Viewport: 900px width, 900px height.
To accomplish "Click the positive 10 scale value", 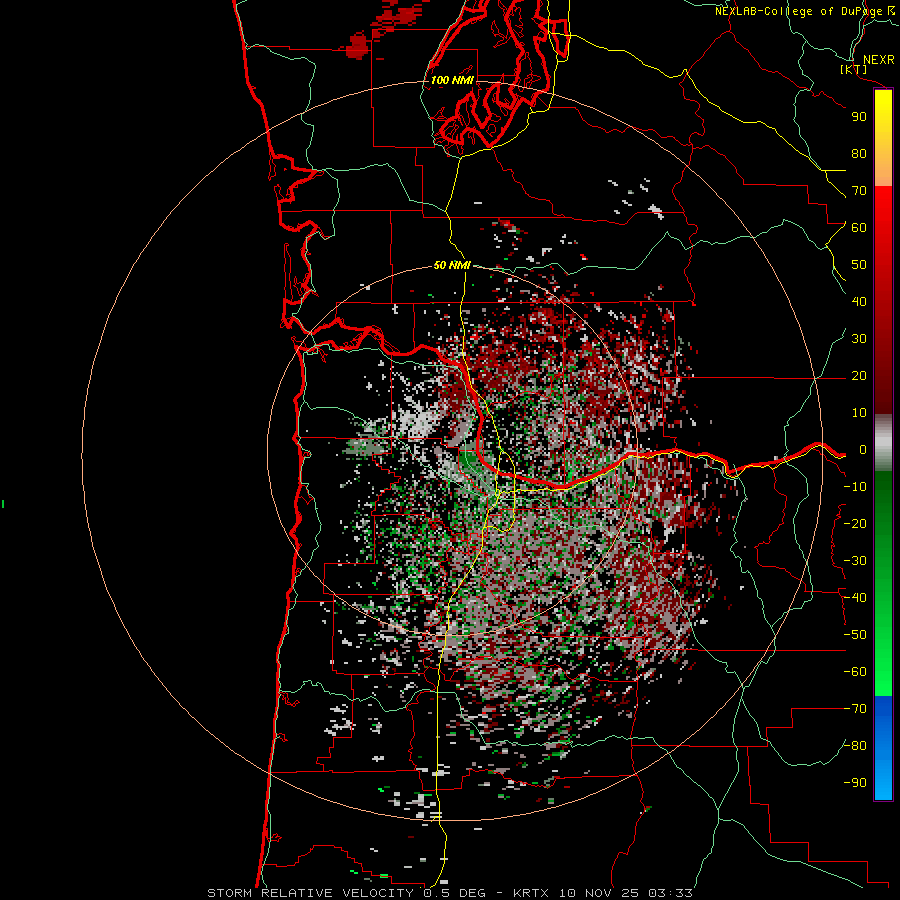I will pos(859,413).
